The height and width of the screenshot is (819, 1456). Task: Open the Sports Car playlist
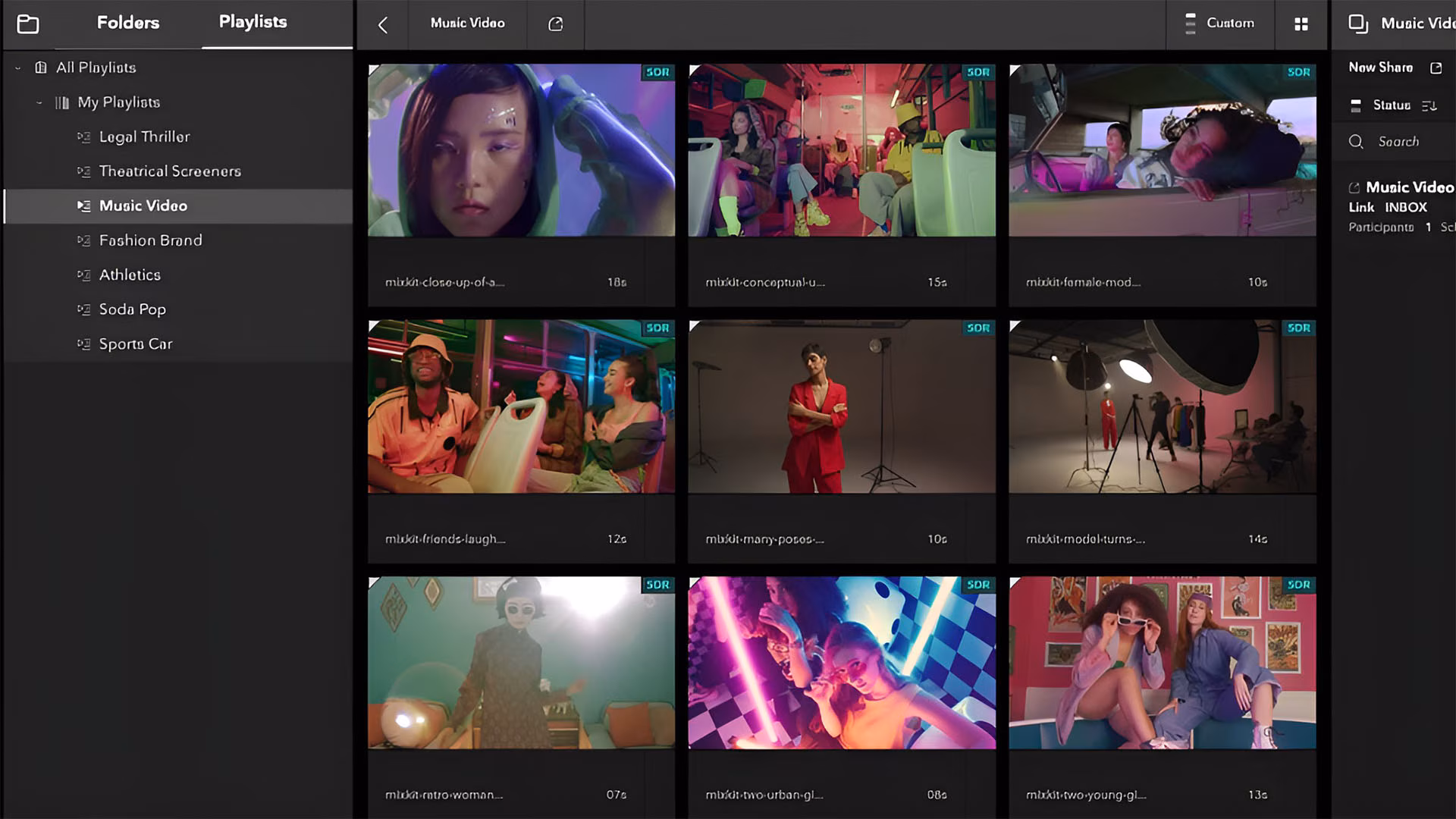click(x=136, y=344)
